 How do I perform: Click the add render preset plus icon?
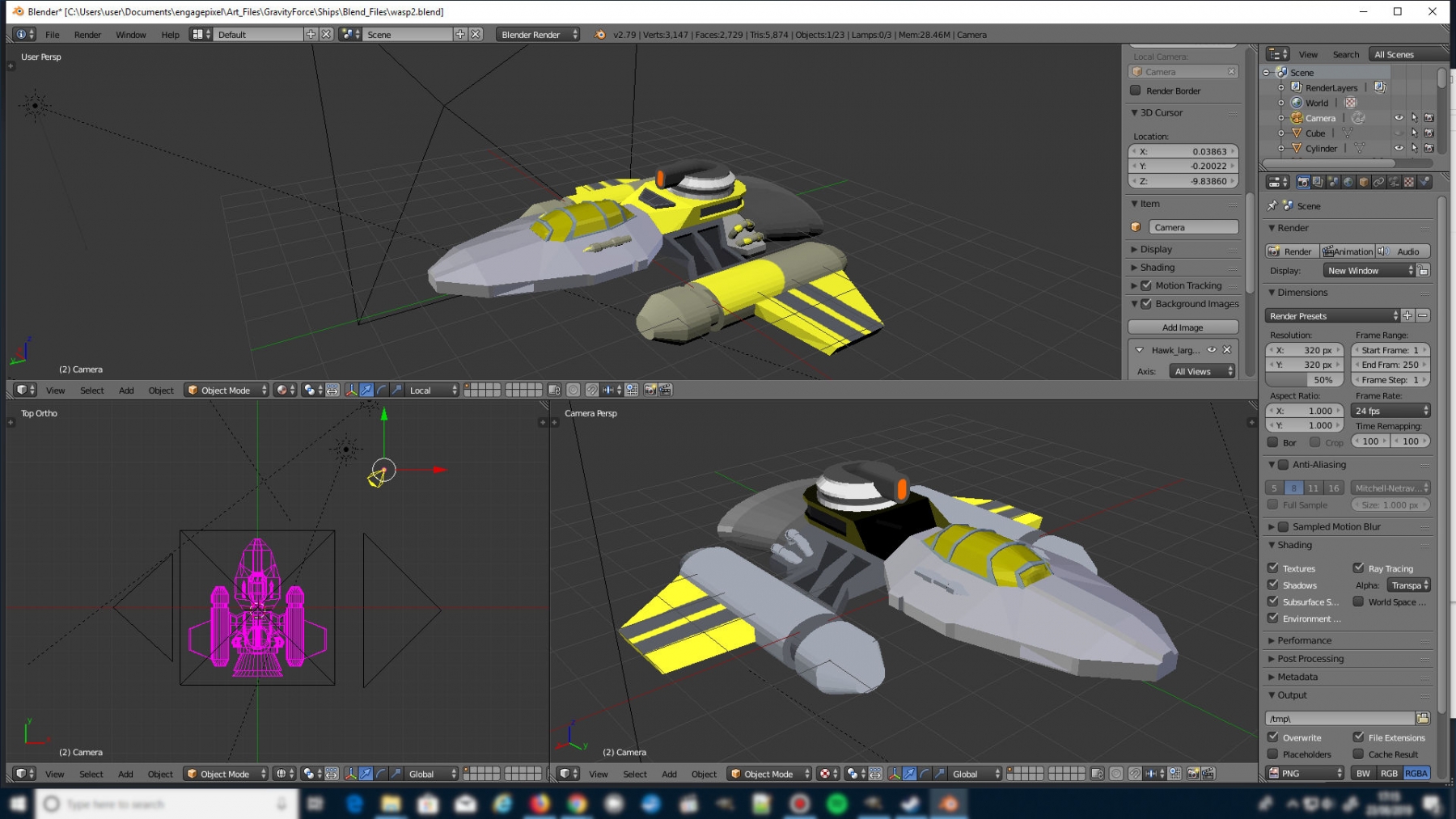click(x=1407, y=315)
